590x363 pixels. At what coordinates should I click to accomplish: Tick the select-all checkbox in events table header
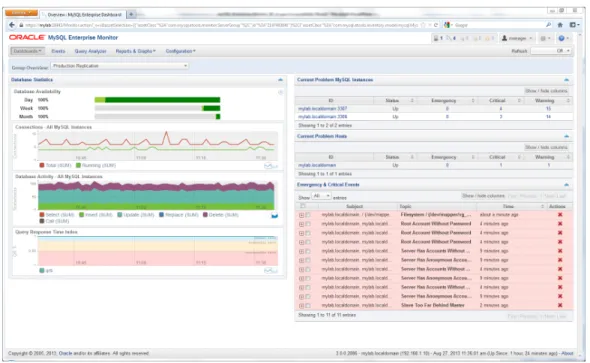[303, 206]
